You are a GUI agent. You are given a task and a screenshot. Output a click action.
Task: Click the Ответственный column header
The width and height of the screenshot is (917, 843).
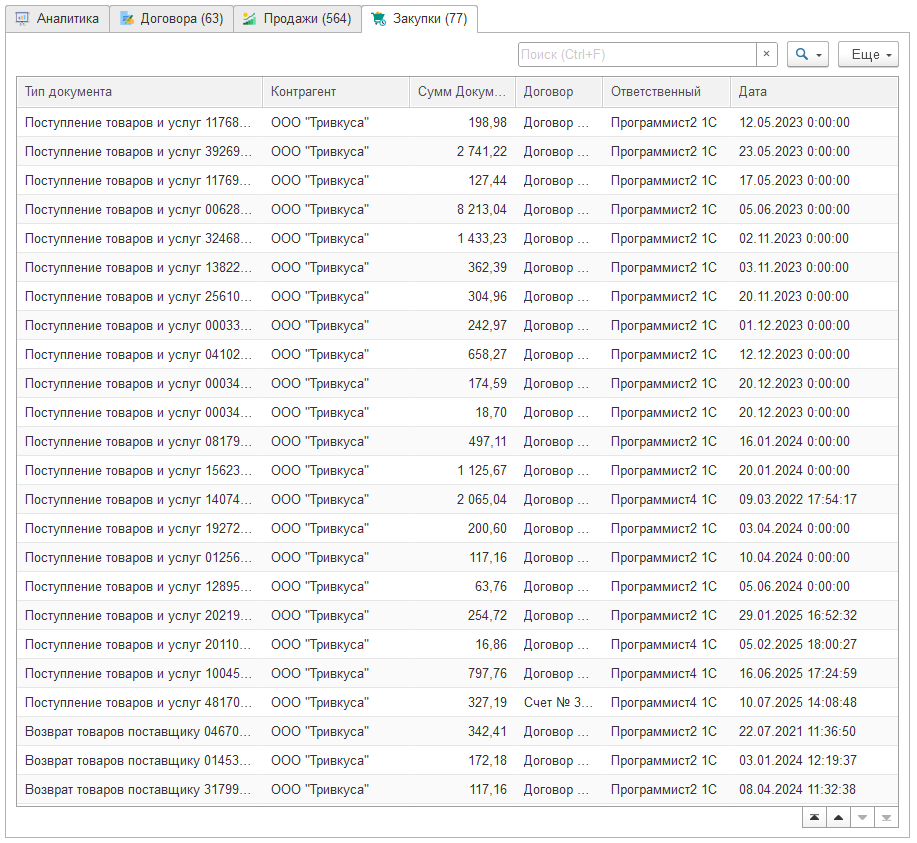[x=665, y=92]
